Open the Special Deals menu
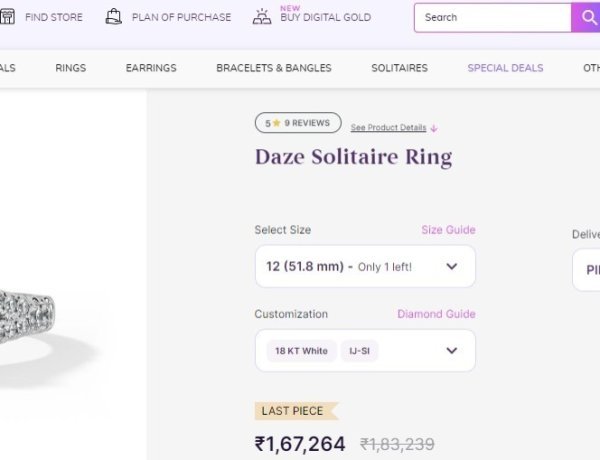 pos(505,68)
